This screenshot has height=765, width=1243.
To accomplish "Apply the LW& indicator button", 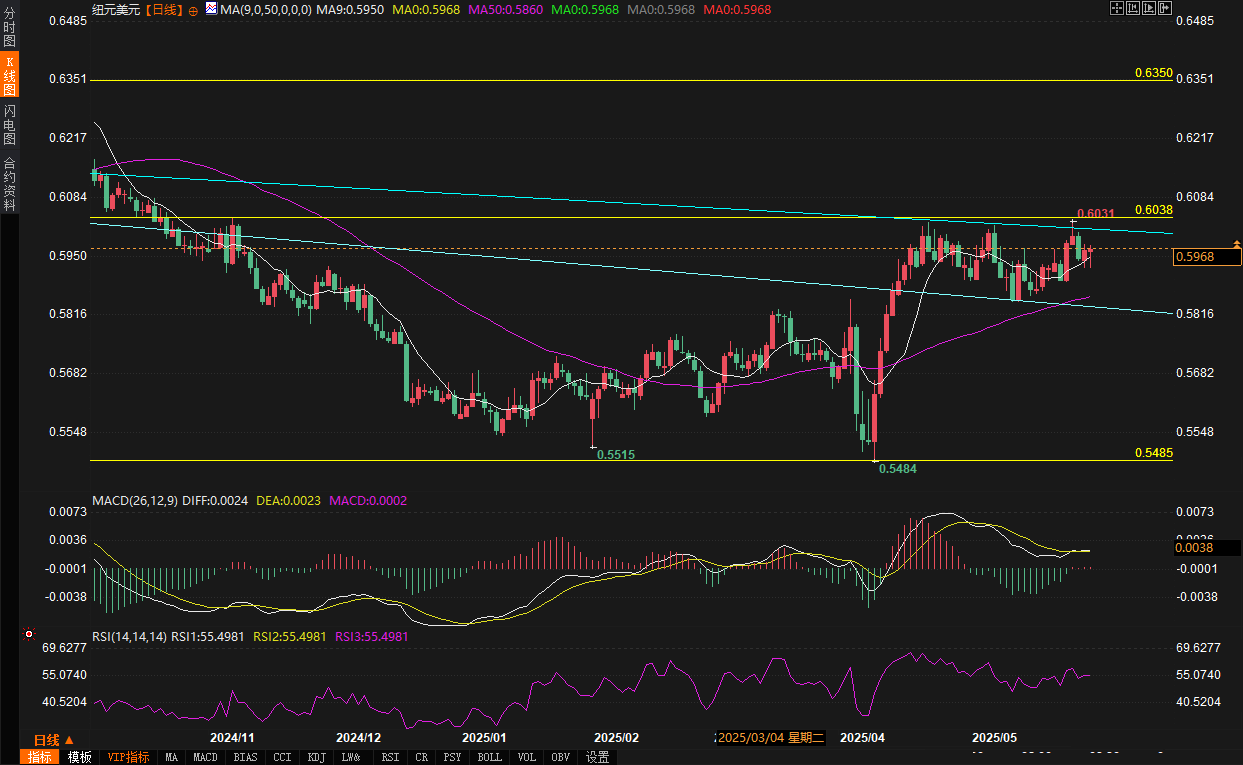I will (351, 757).
